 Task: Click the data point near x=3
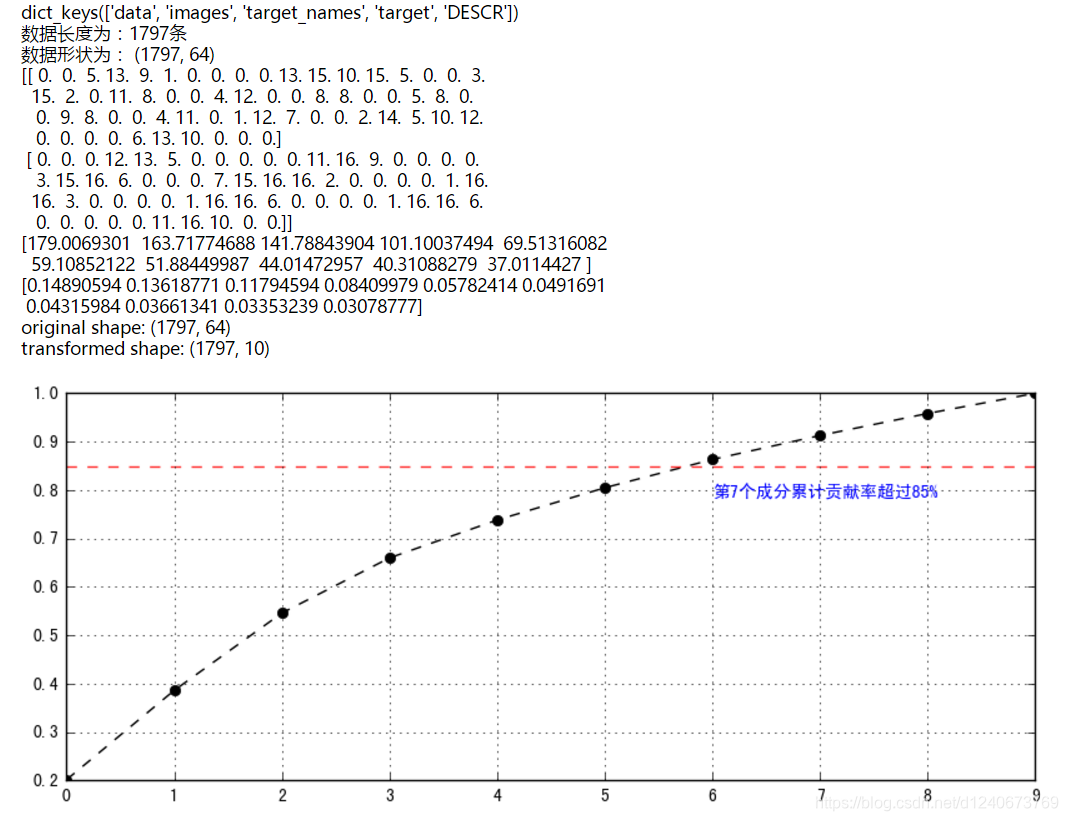point(390,558)
